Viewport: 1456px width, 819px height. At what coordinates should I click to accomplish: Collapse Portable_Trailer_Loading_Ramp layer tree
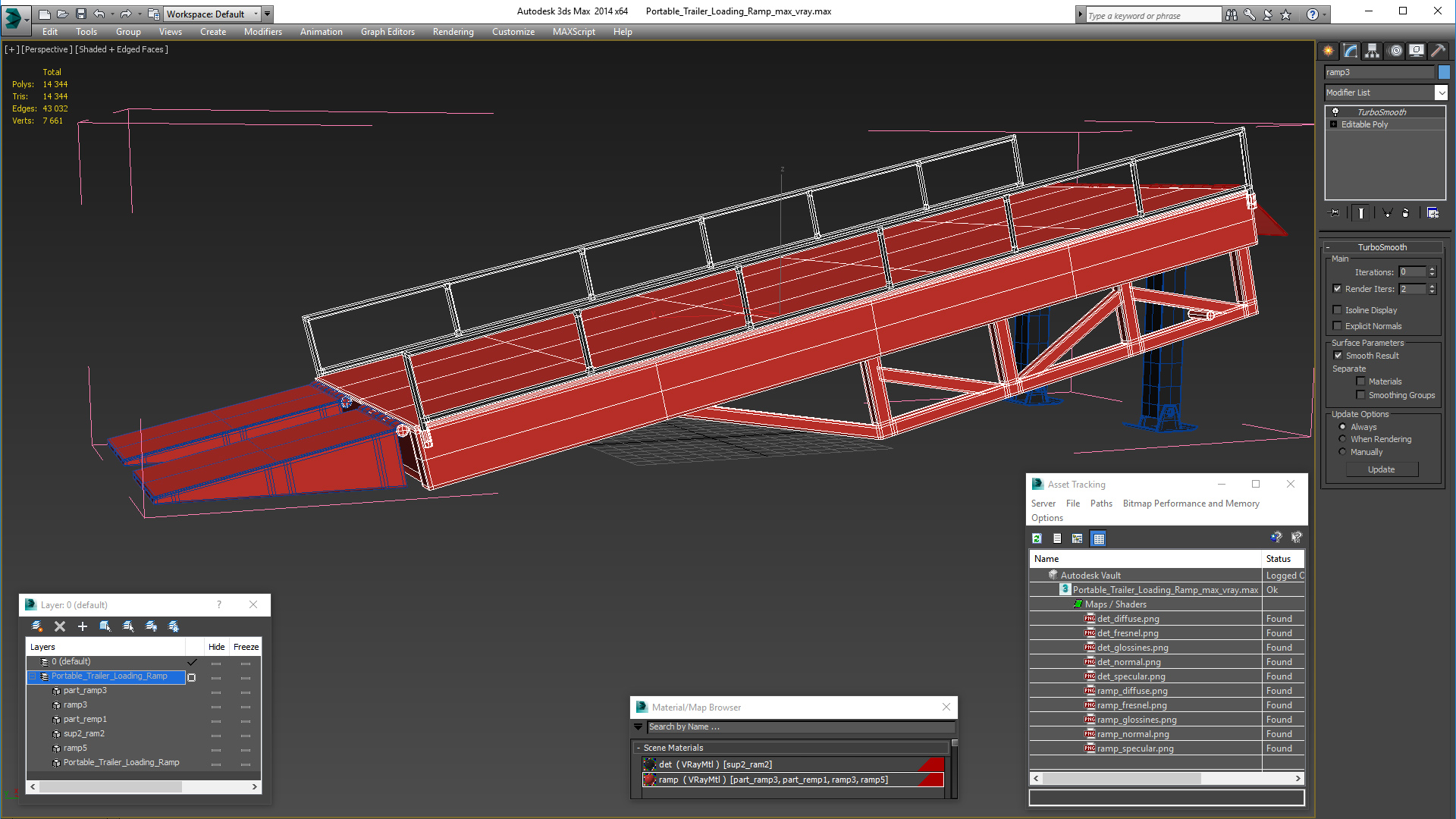(33, 676)
